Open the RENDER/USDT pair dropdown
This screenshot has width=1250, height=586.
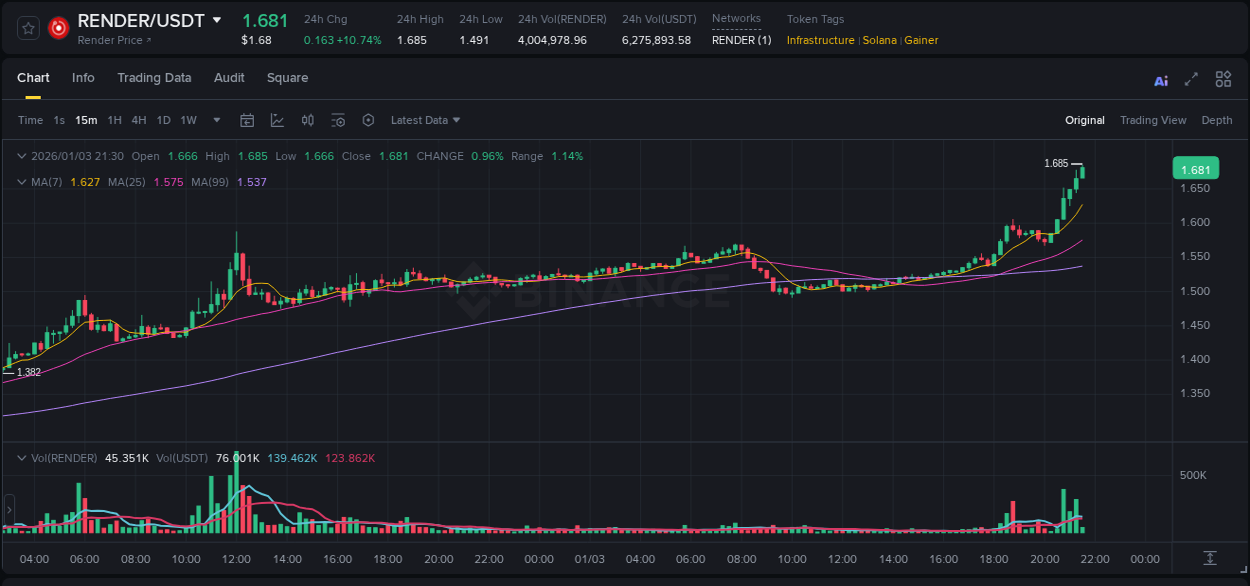tap(214, 20)
